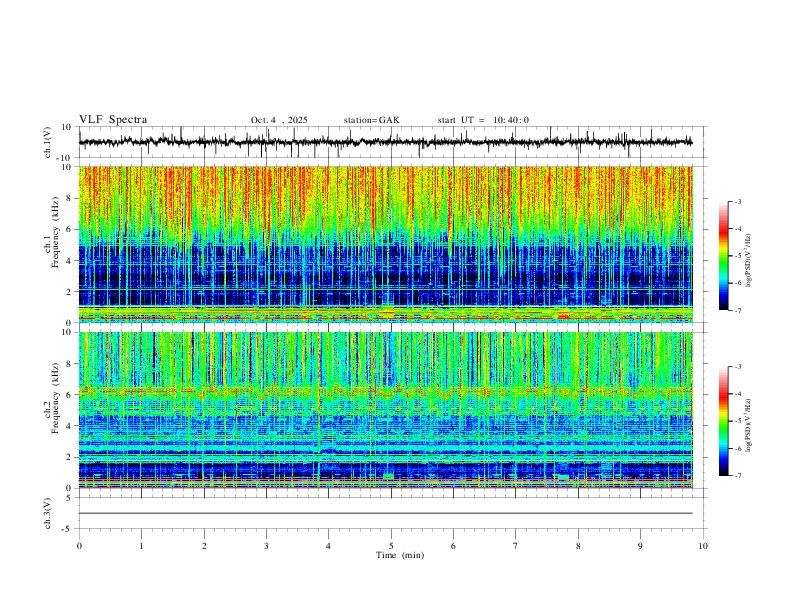Click the "-7" tick on ch.1 colorbar
The width and height of the screenshot is (792, 612).
pyautogui.click(x=737, y=311)
